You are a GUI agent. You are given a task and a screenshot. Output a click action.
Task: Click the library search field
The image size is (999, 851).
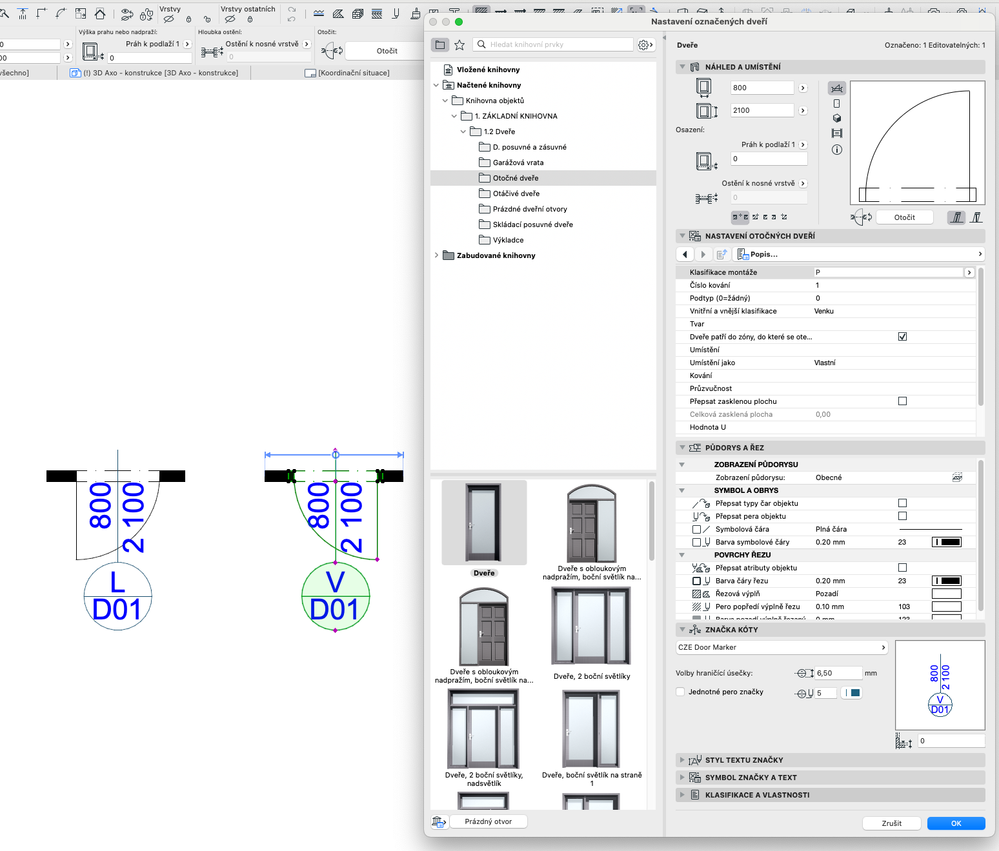(x=553, y=45)
